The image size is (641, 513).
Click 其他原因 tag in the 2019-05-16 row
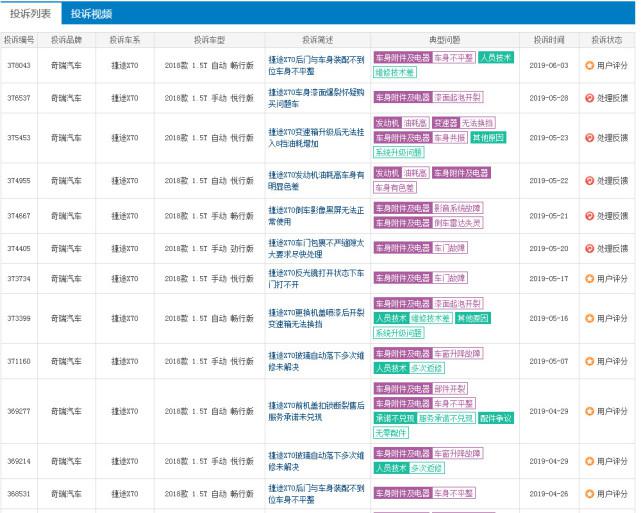(473, 318)
